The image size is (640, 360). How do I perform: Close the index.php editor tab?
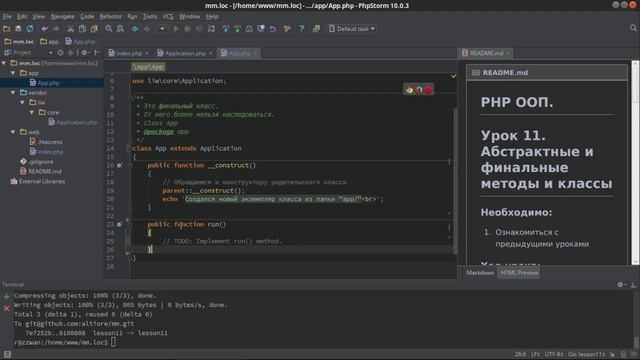pos(147,53)
